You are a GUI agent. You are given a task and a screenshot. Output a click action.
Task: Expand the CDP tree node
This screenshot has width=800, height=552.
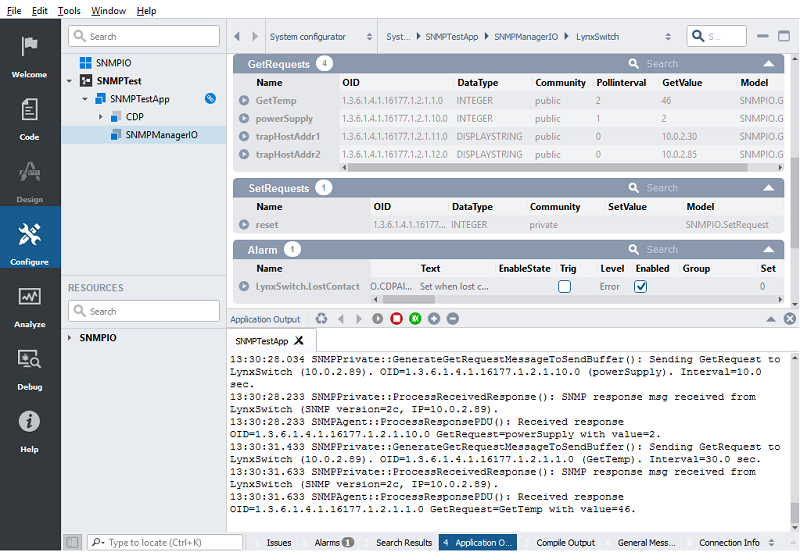coord(101,117)
